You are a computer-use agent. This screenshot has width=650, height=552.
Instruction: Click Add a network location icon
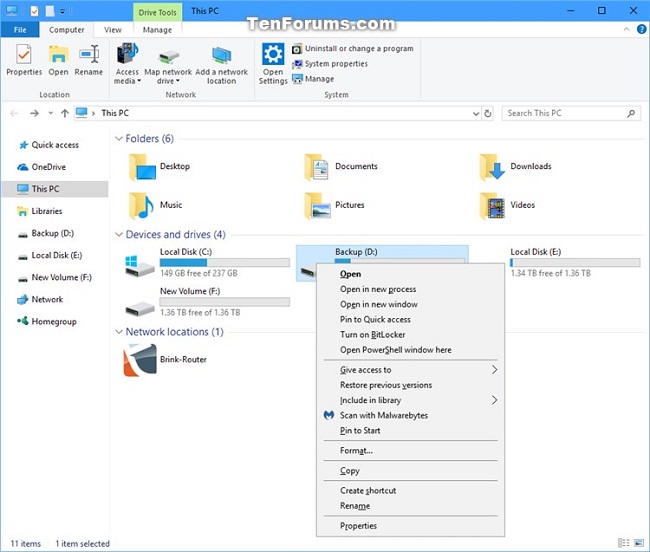[221, 56]
